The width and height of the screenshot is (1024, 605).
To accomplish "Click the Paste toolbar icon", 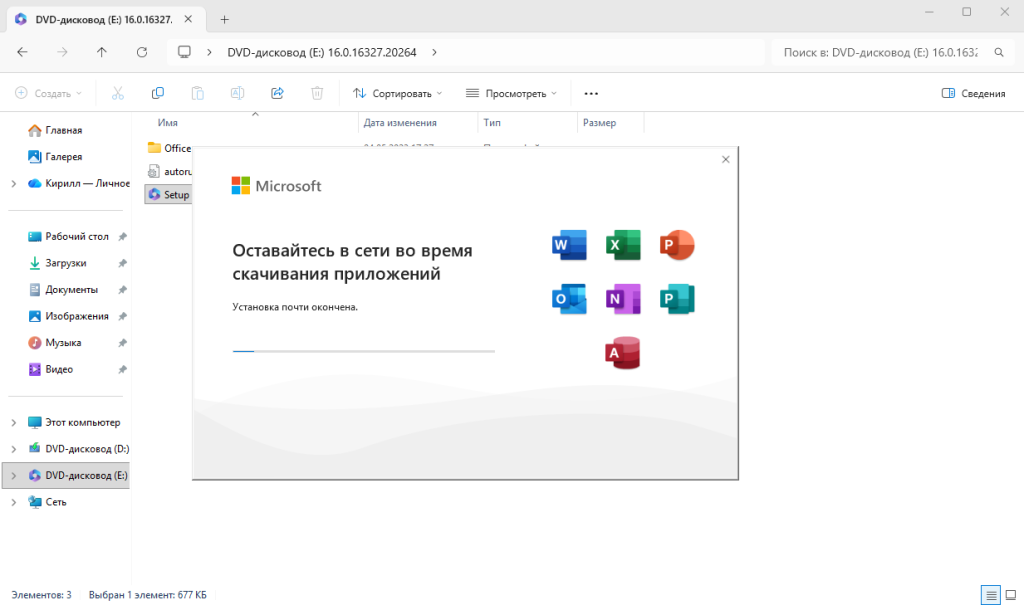I will (197, 93).
